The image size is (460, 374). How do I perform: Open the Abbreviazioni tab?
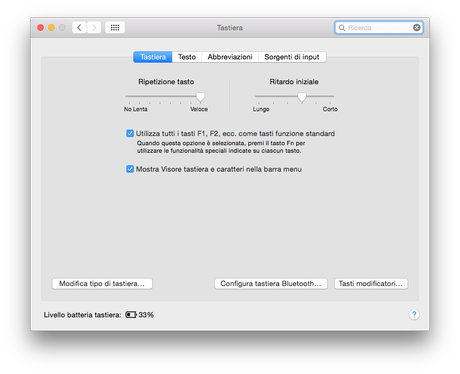point(230,57)
